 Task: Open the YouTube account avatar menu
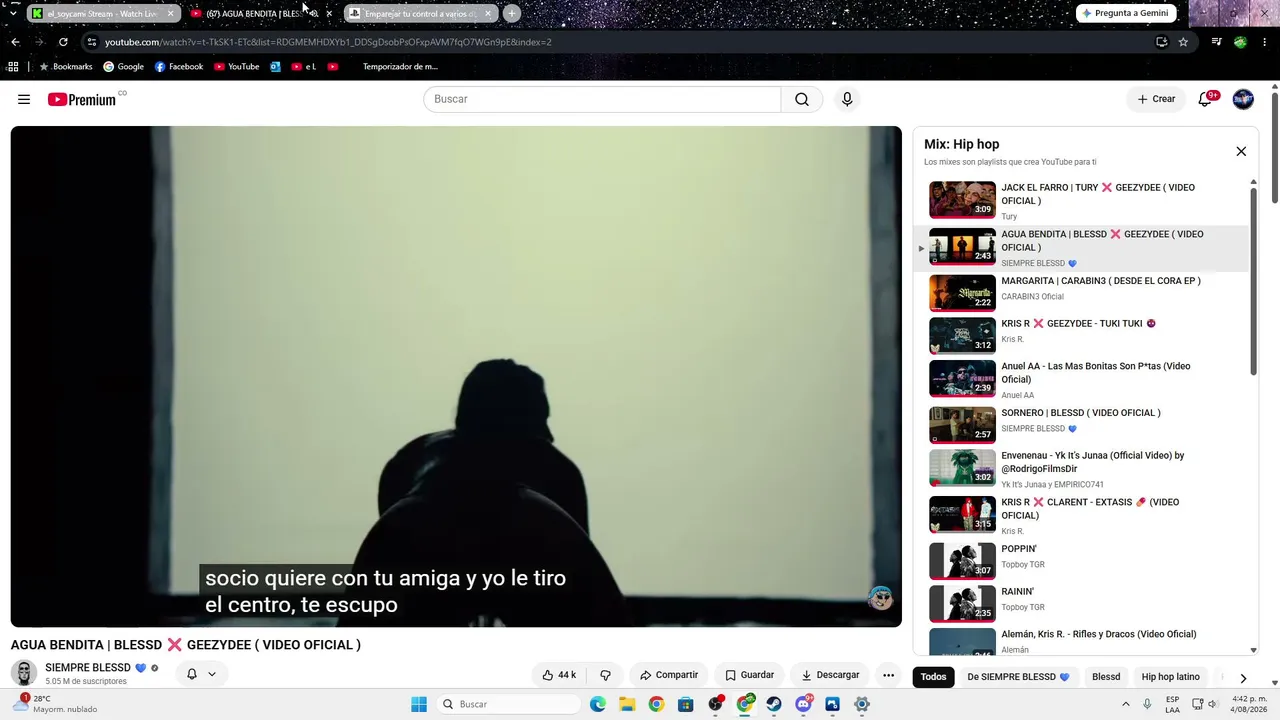1243,99
